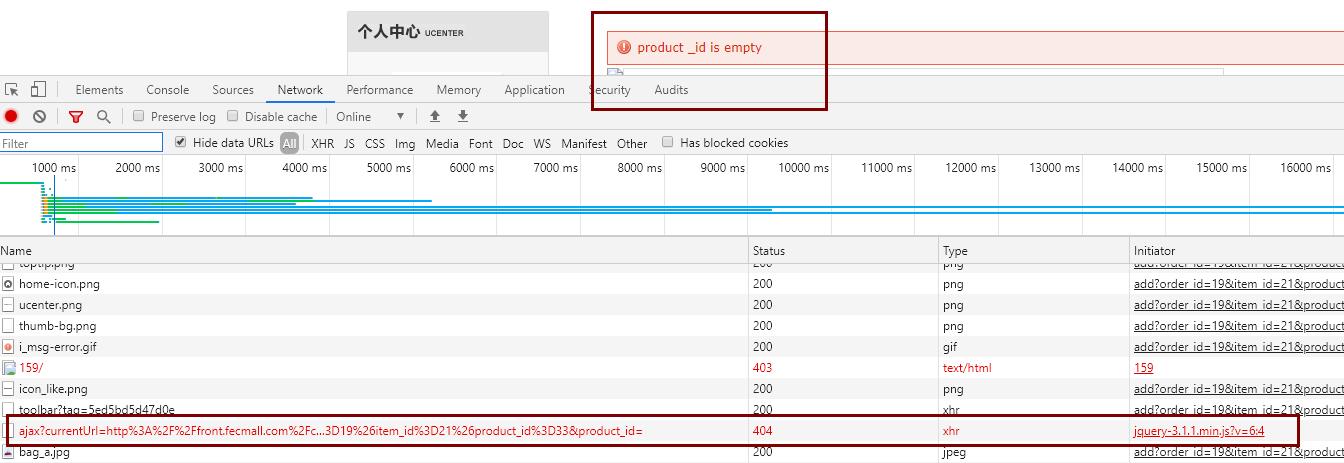The image size is (1344, 463).
Task: Sort requests by Initiator column header
Action: pos(1237,250)
